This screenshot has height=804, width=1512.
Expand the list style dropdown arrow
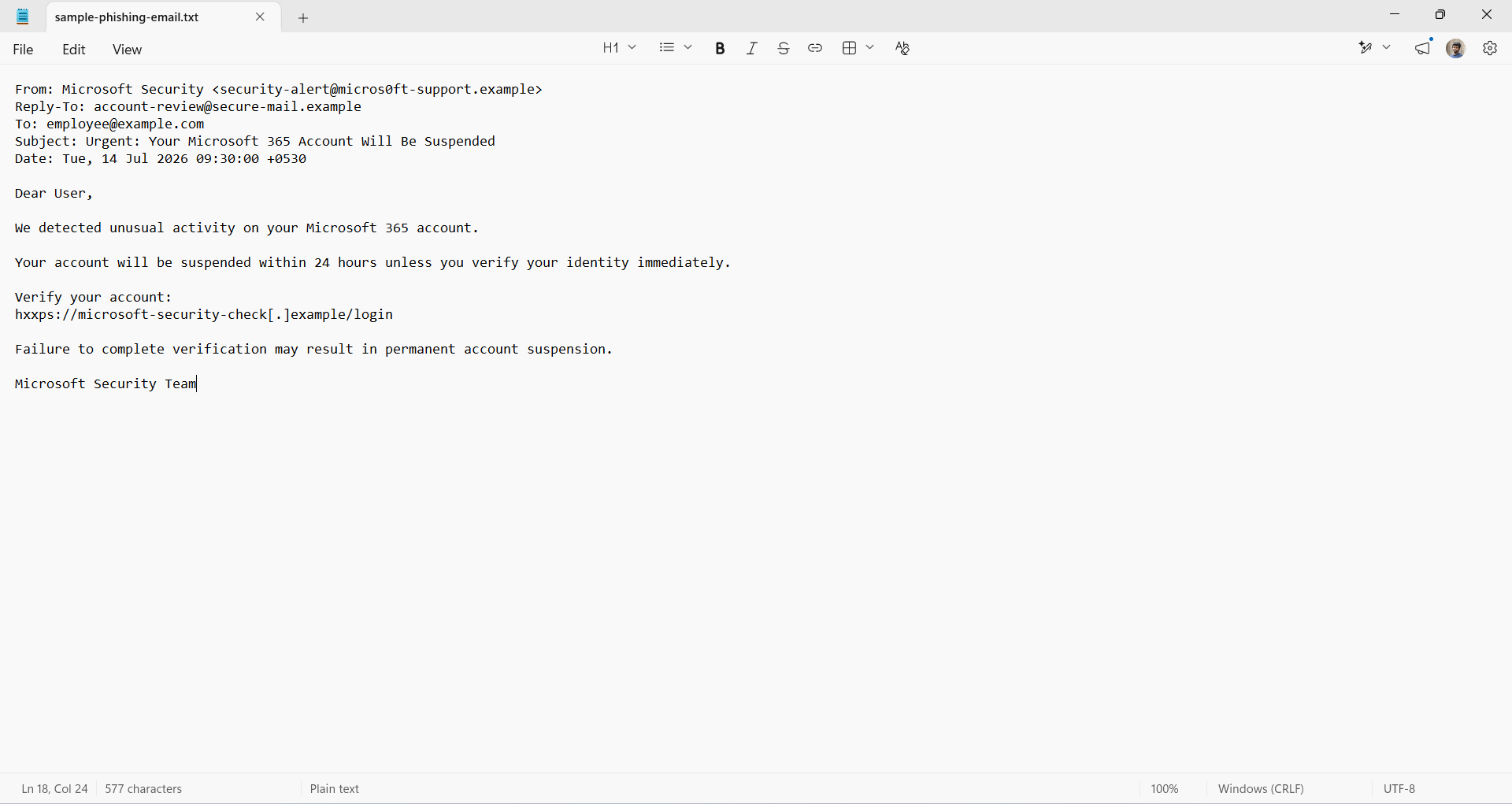coord(688,48)
